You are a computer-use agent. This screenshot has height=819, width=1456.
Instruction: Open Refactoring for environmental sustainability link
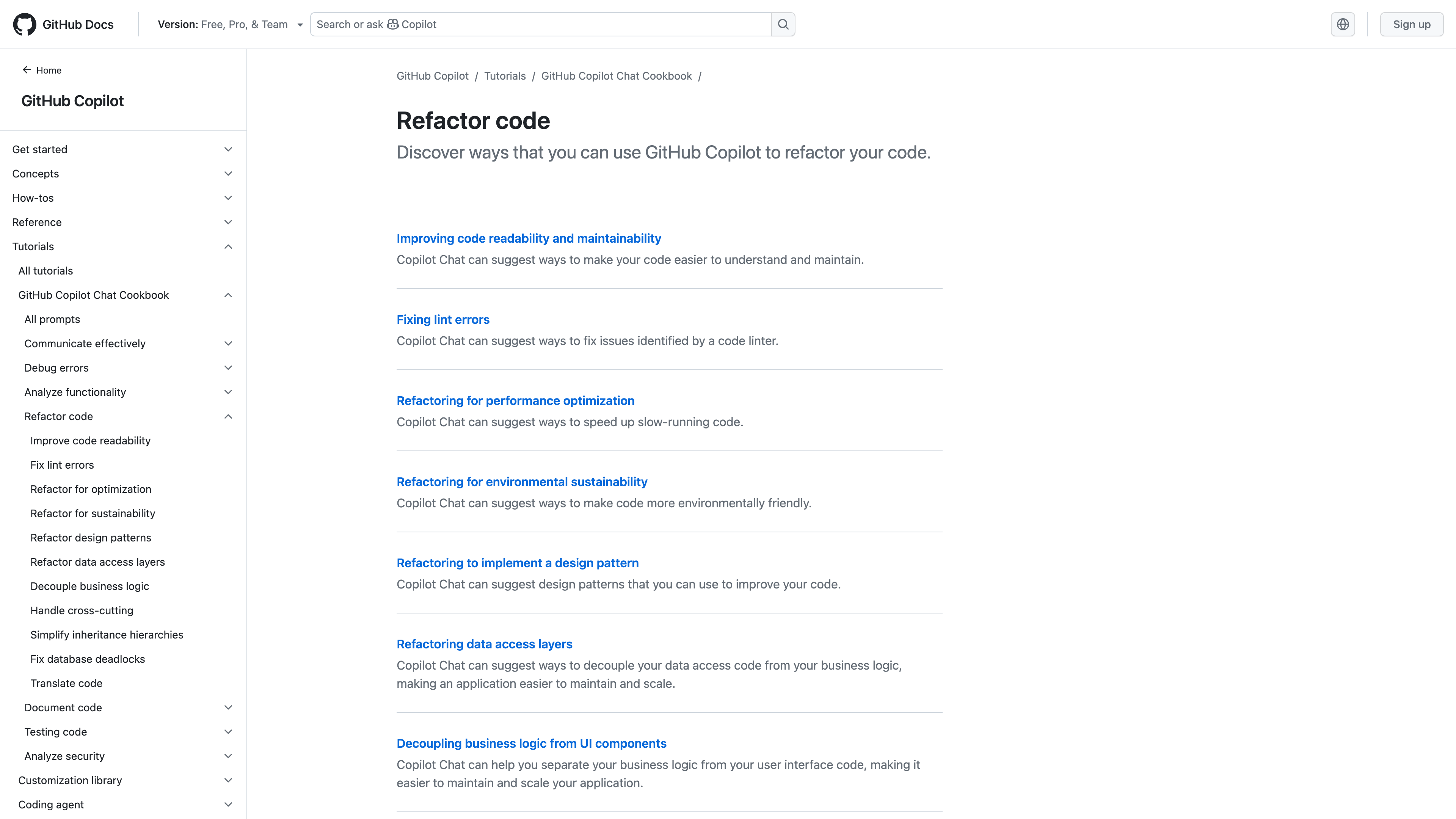click(x=521, y=482)
